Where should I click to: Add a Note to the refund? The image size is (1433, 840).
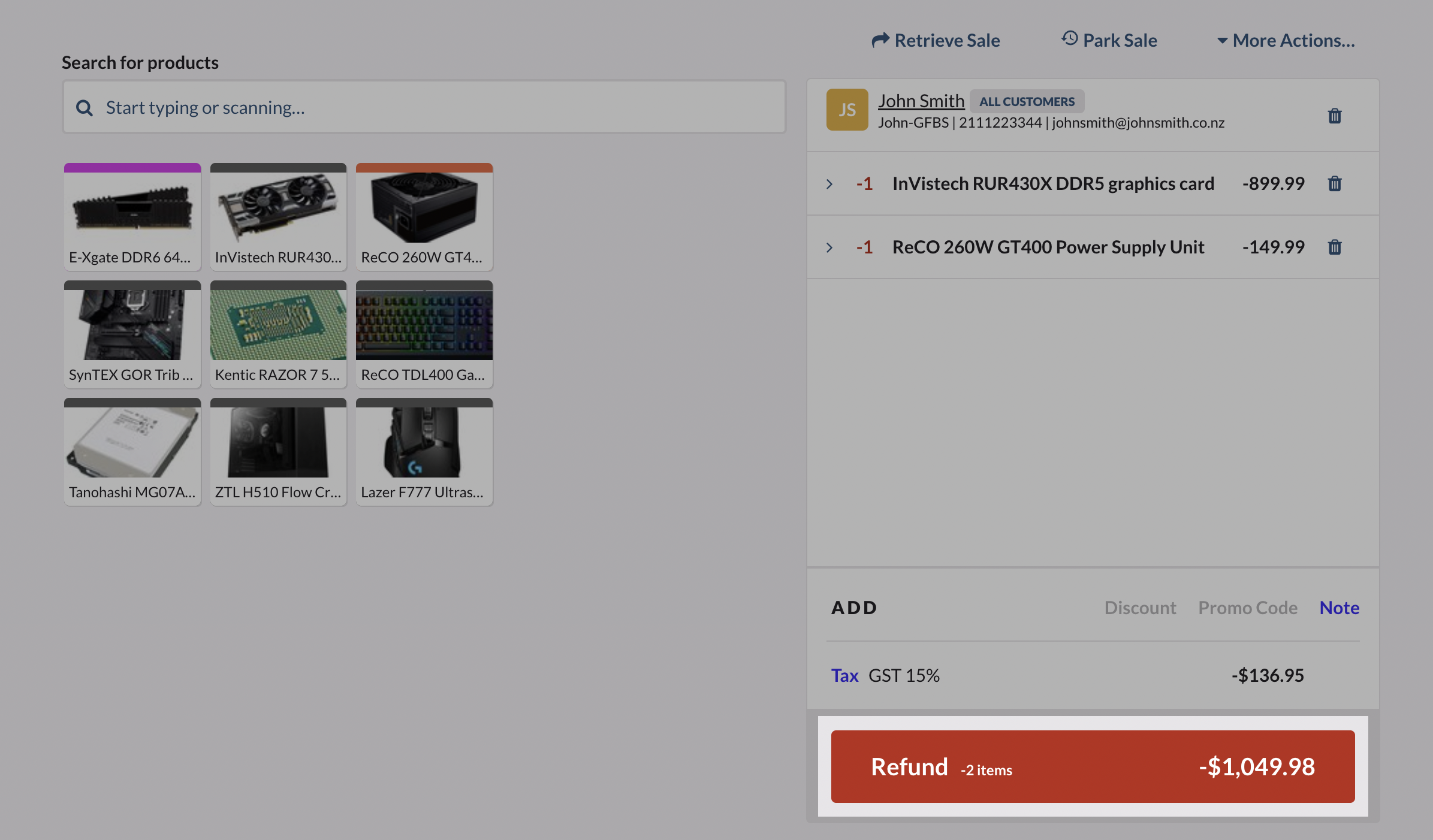point(1339,607)
